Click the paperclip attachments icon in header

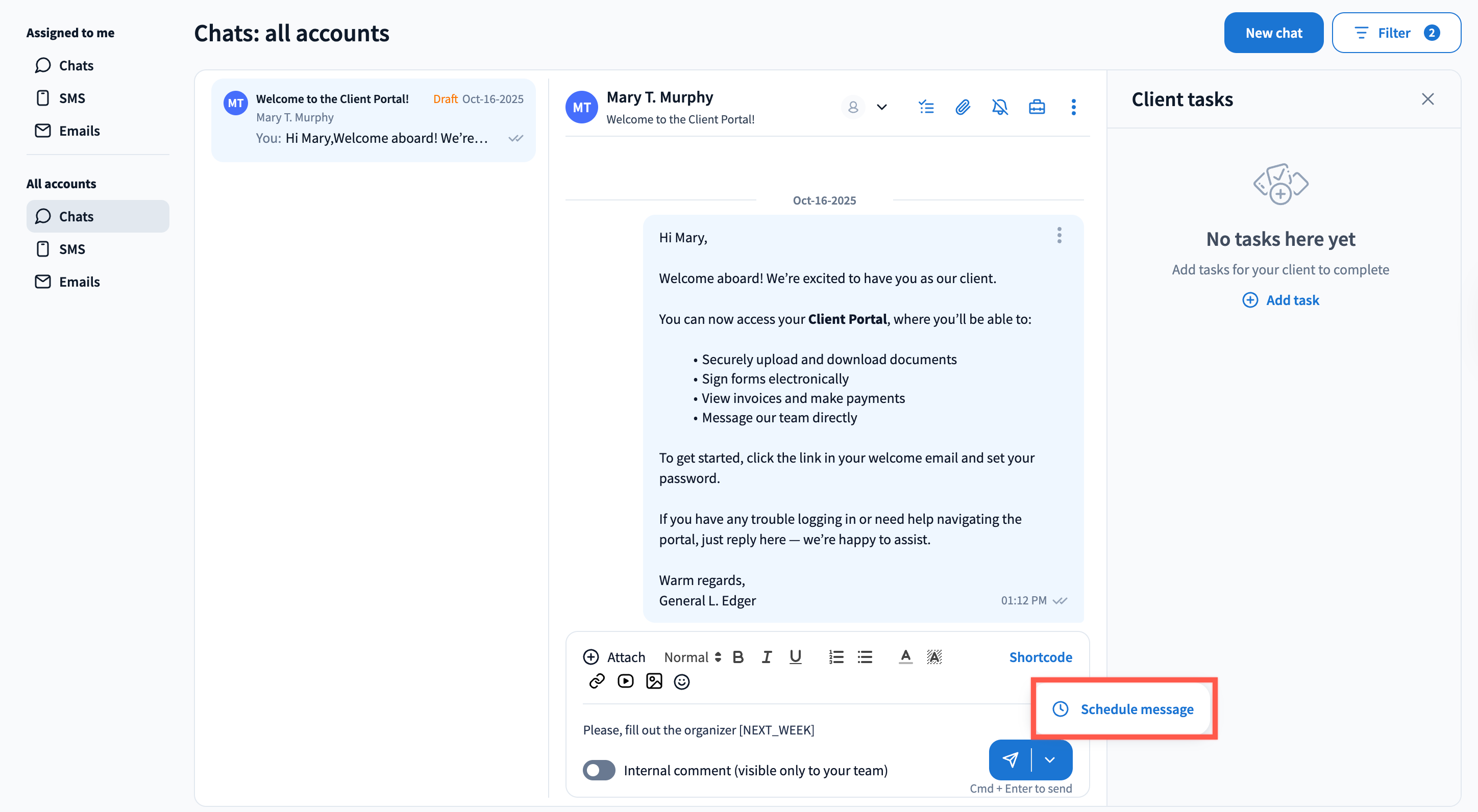click(963, 107)
